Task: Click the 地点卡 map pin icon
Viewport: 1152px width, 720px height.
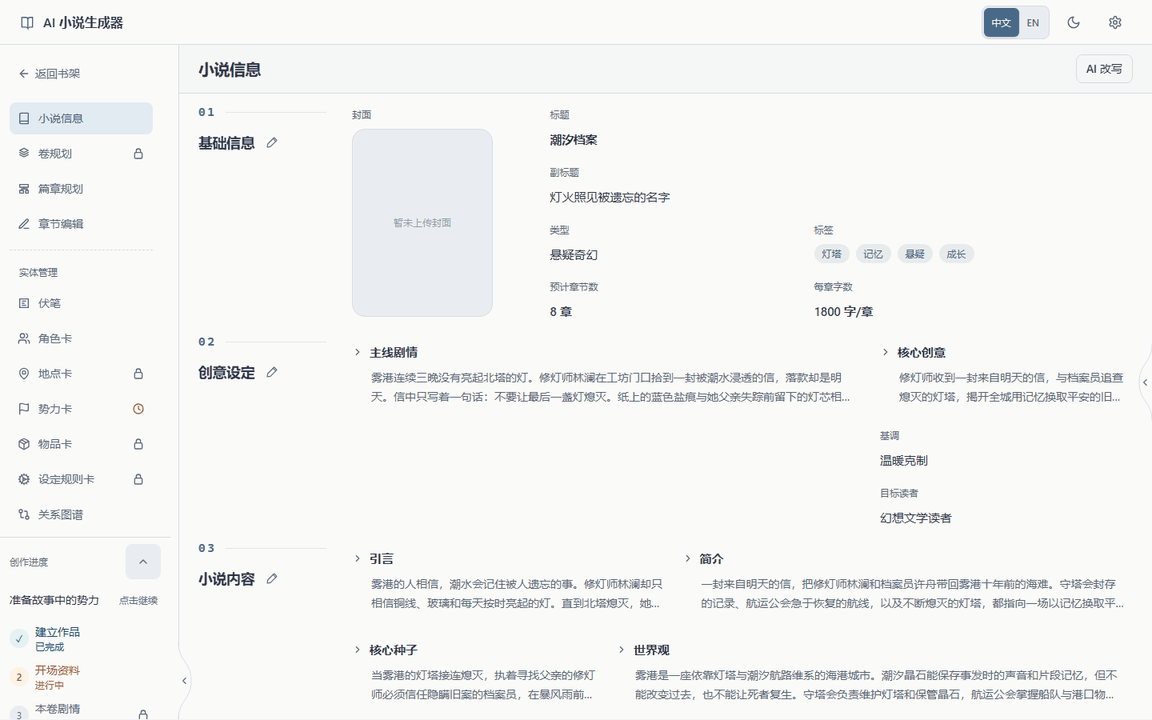Action: (x=24, y=374)
